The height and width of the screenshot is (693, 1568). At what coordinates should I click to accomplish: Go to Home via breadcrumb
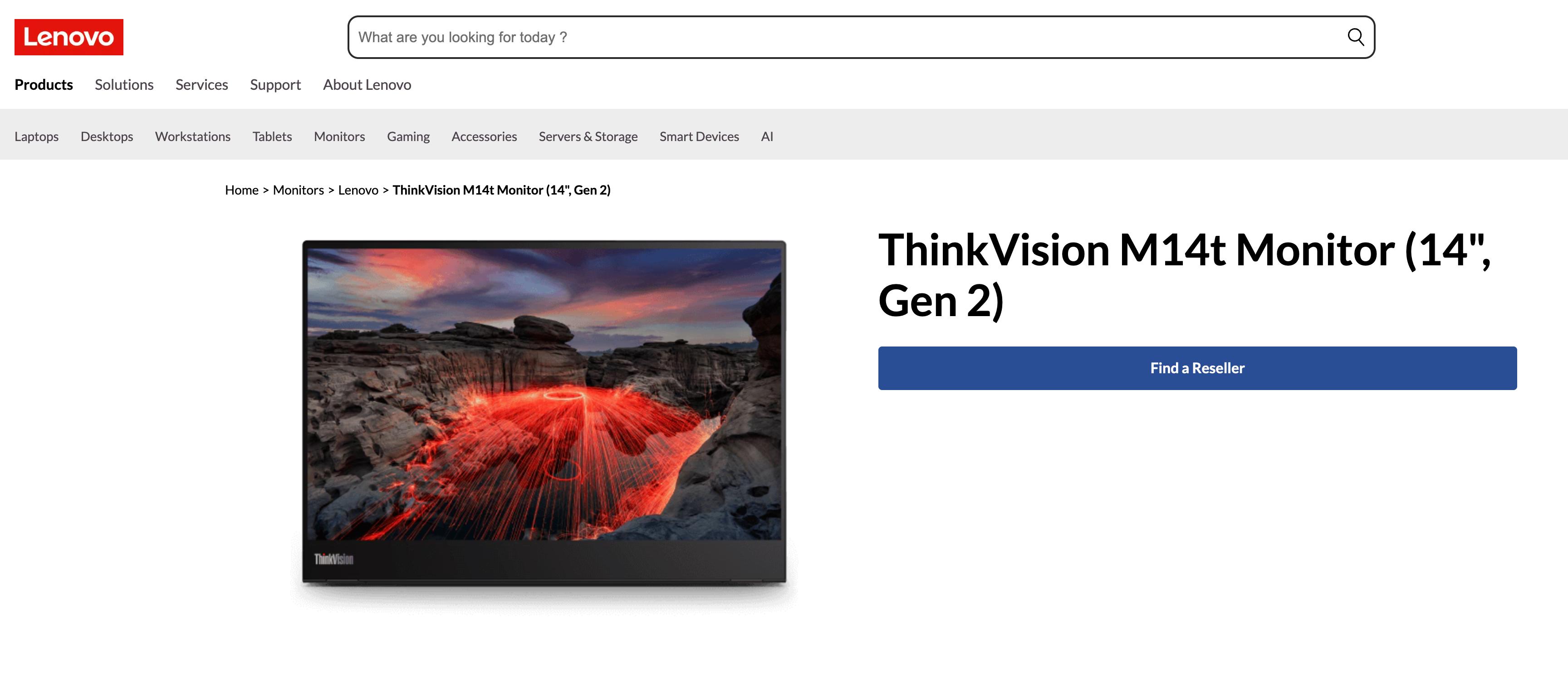tap(242, 190)
